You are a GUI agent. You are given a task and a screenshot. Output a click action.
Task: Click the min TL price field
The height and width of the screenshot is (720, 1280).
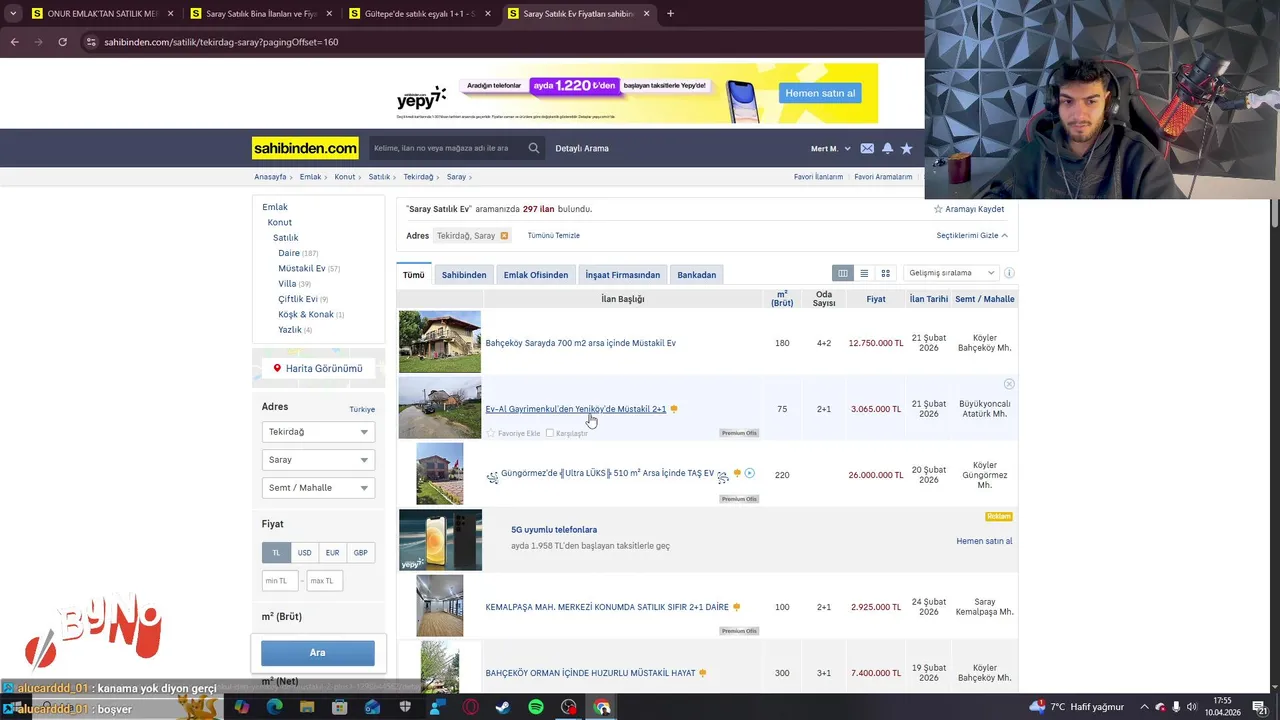click(280, 580)
